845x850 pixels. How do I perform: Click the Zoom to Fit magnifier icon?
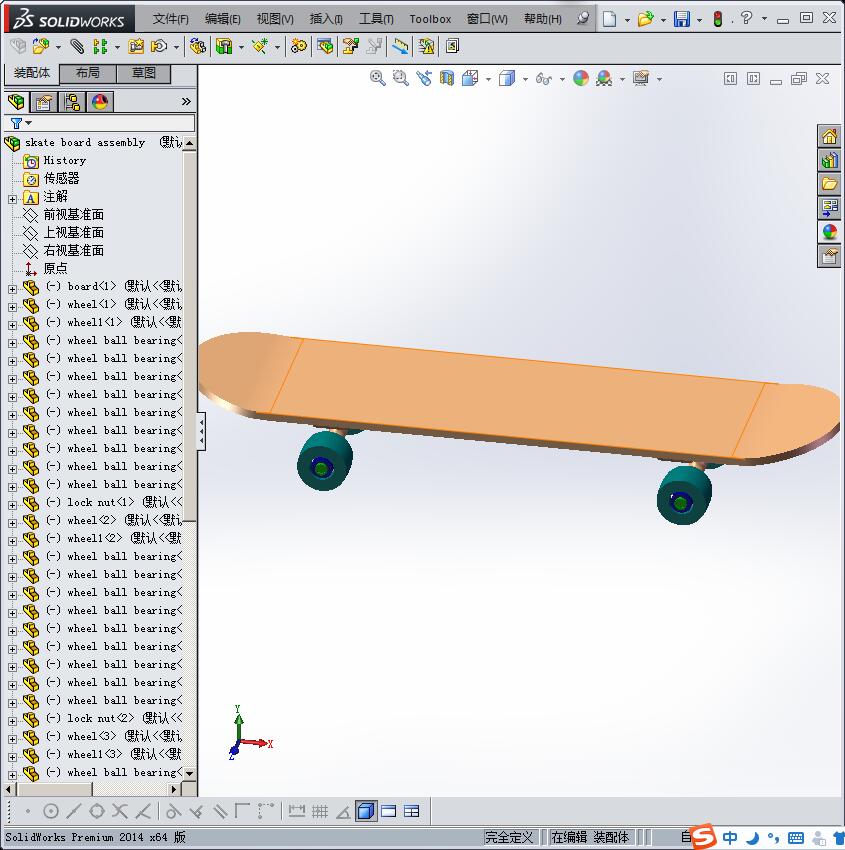click(x=378, y=79)
